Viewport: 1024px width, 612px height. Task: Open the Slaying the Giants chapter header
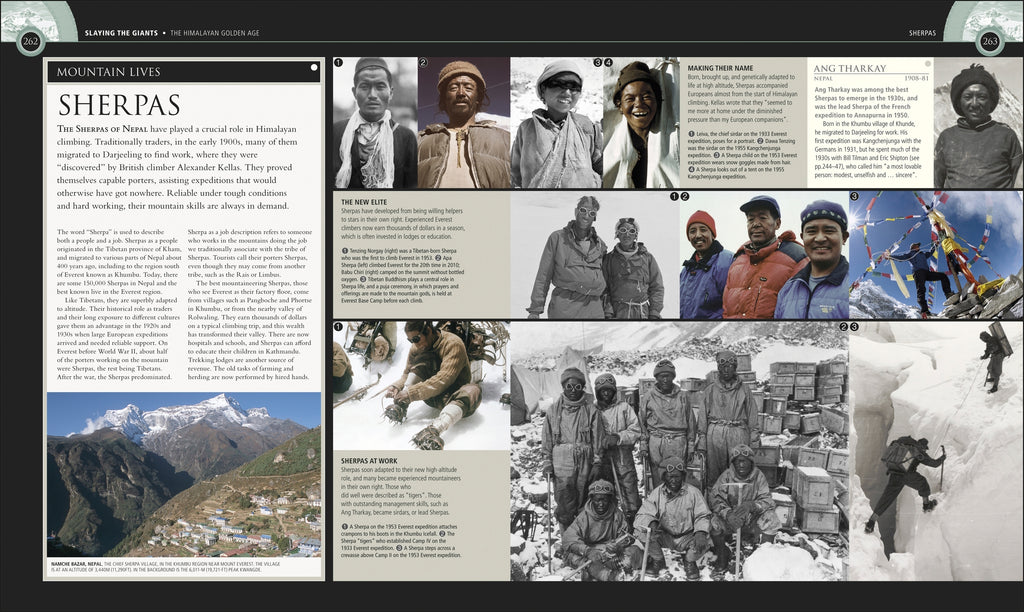pyautogui.click(x=117, y=33)
